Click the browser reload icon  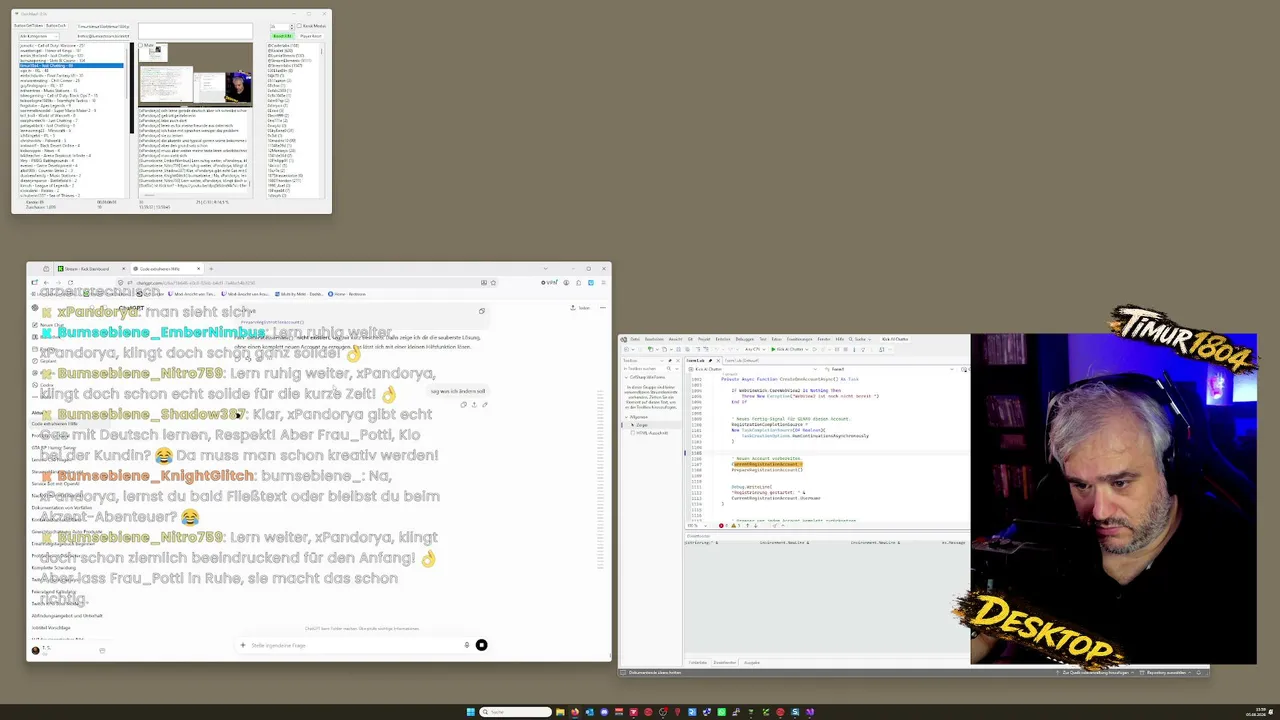coord(70,283)
